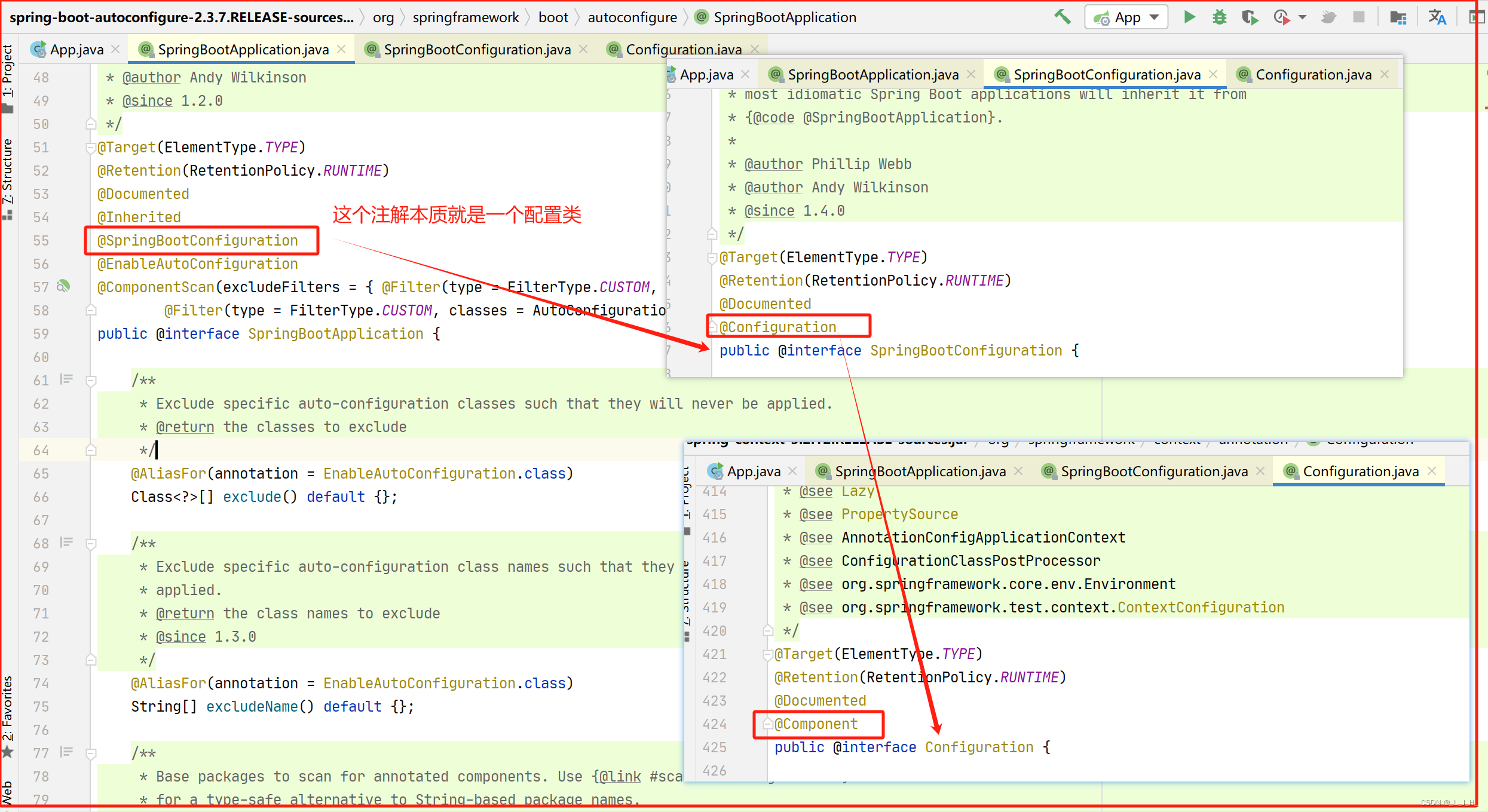Open the Z: Structure tool window

[7, 179]
